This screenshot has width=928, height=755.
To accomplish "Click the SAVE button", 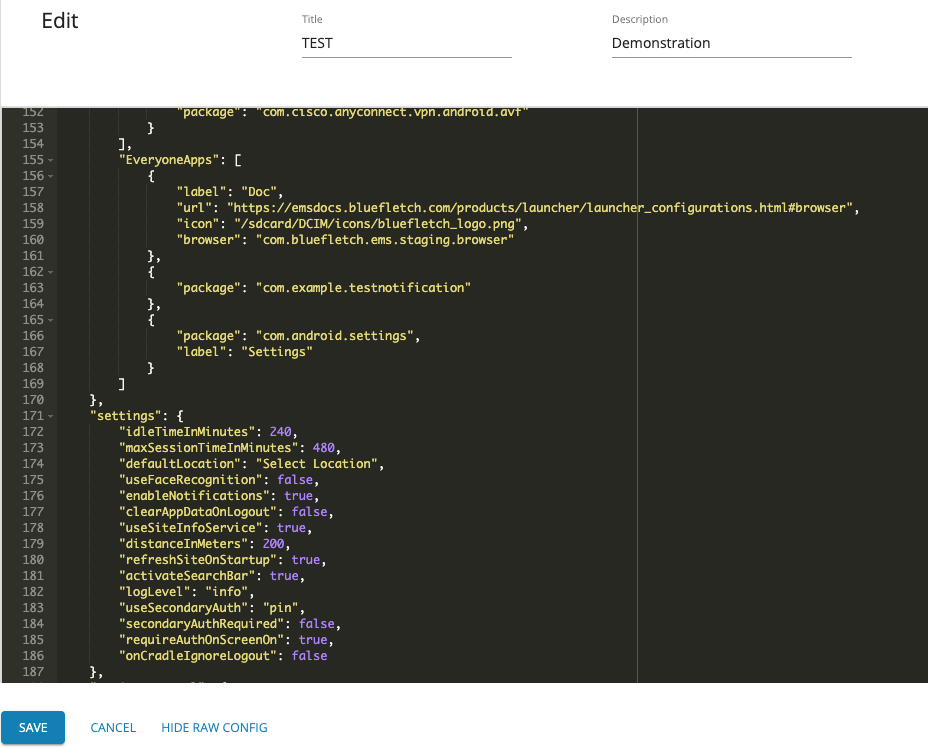I will pyautogui.click(x=33, y=727).
